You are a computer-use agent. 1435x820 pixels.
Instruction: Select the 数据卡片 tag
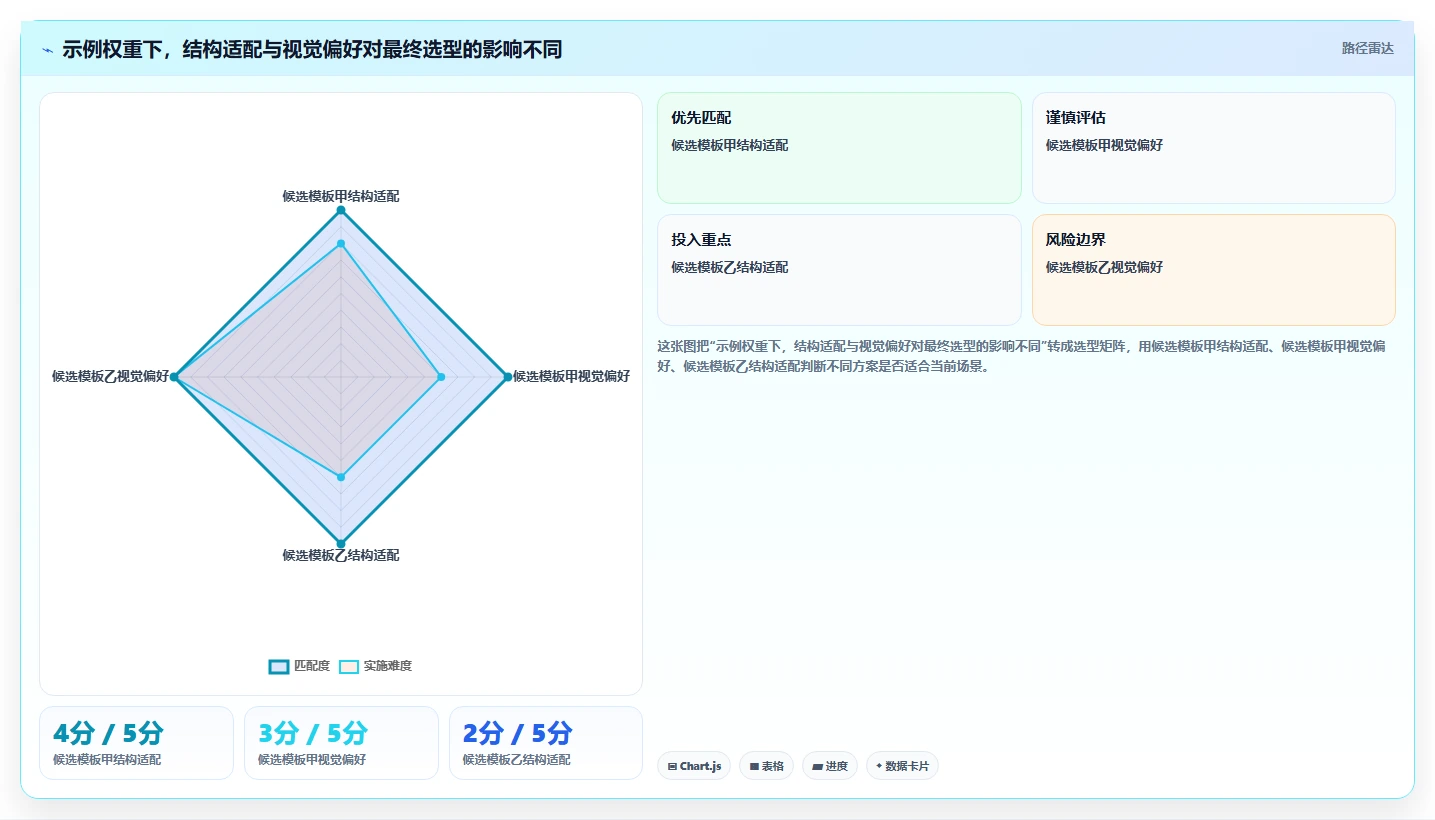902,766
